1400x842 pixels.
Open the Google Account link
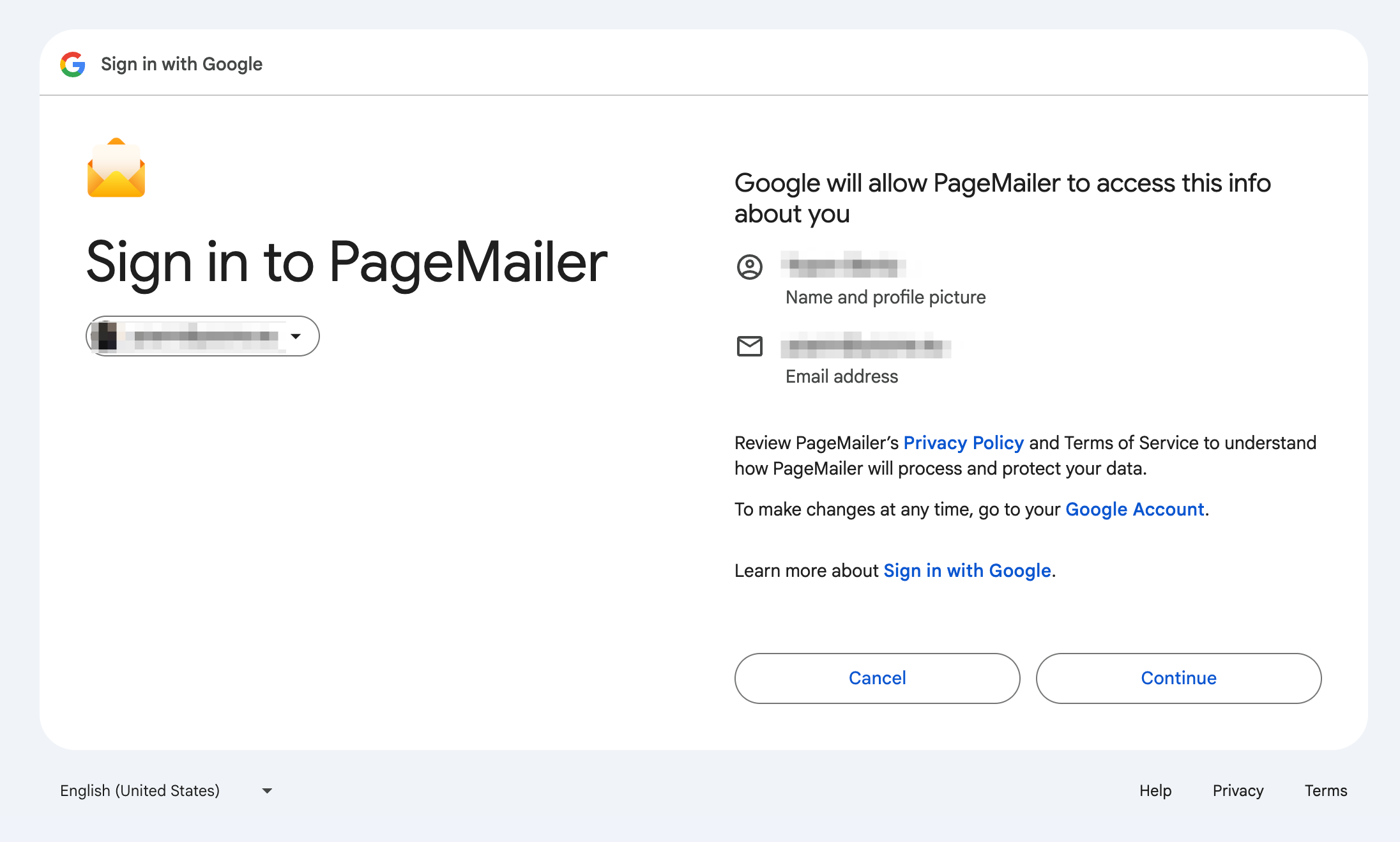1135,509
